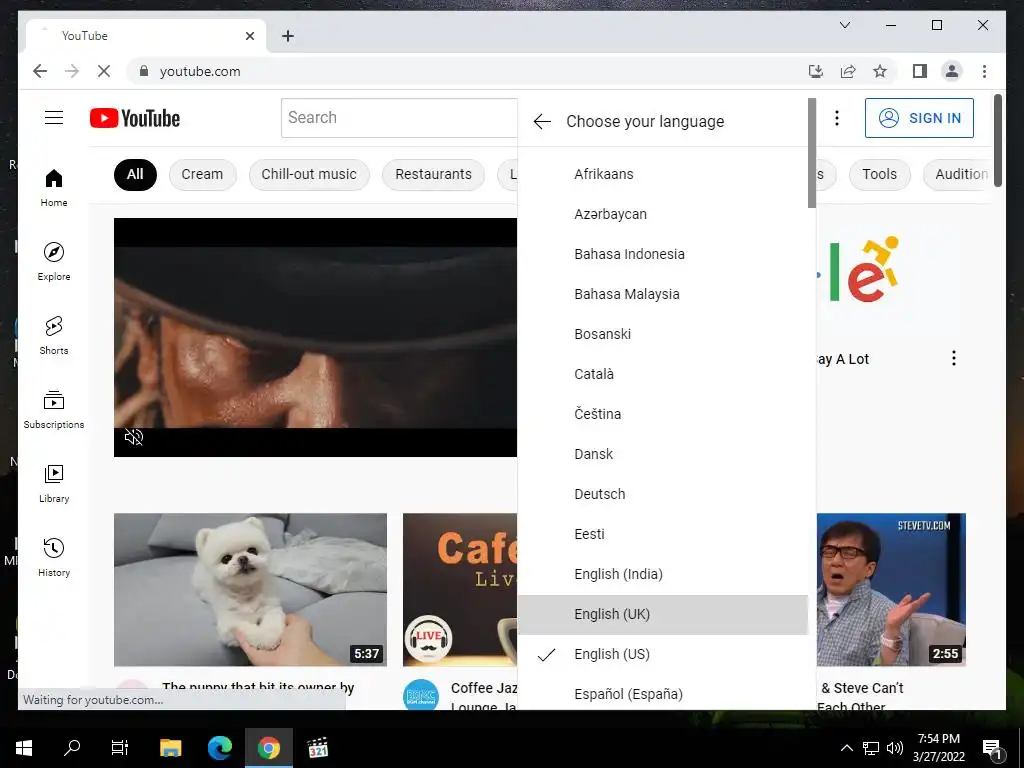Choose Bahasa Malaysia language

[x=663, y=294]
